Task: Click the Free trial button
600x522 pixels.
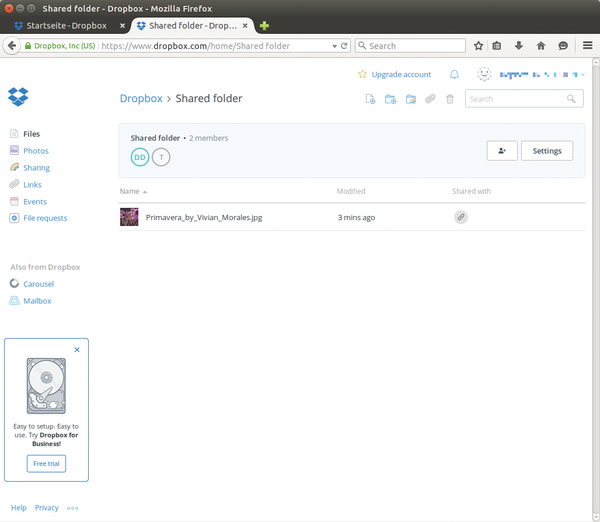Action: 46,463
